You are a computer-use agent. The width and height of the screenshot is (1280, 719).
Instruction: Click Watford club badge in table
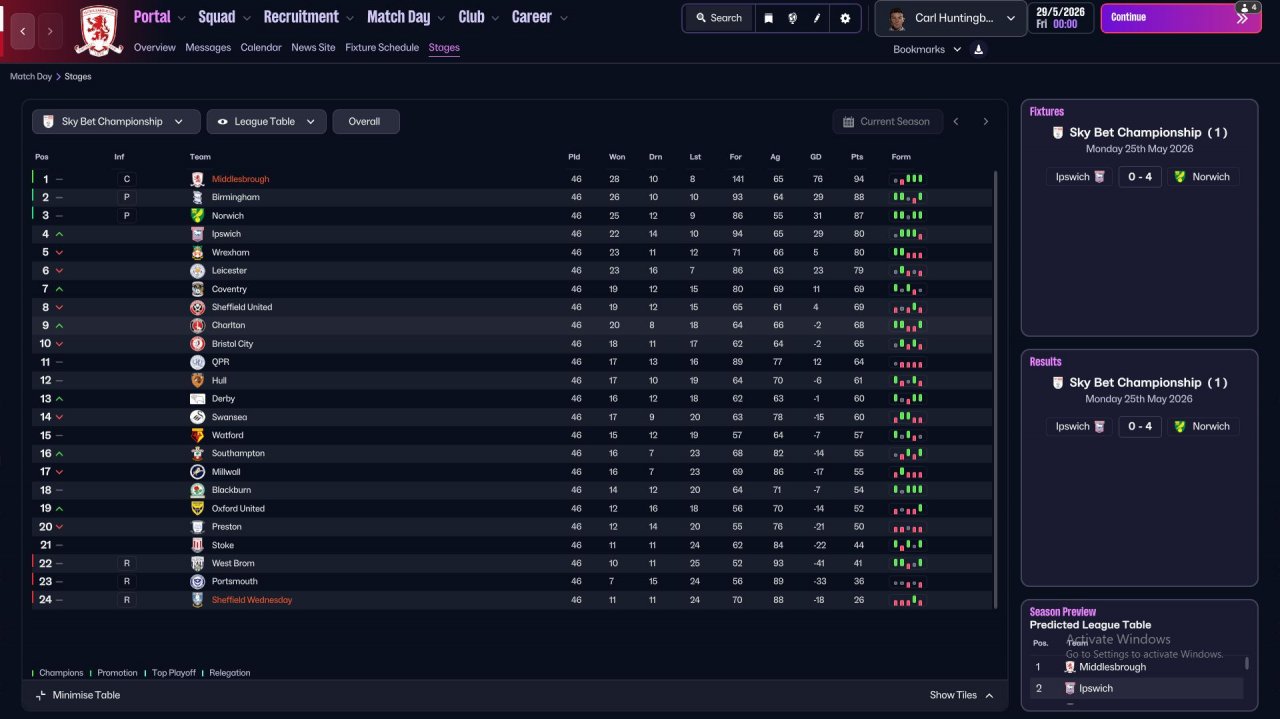point(198,435)
